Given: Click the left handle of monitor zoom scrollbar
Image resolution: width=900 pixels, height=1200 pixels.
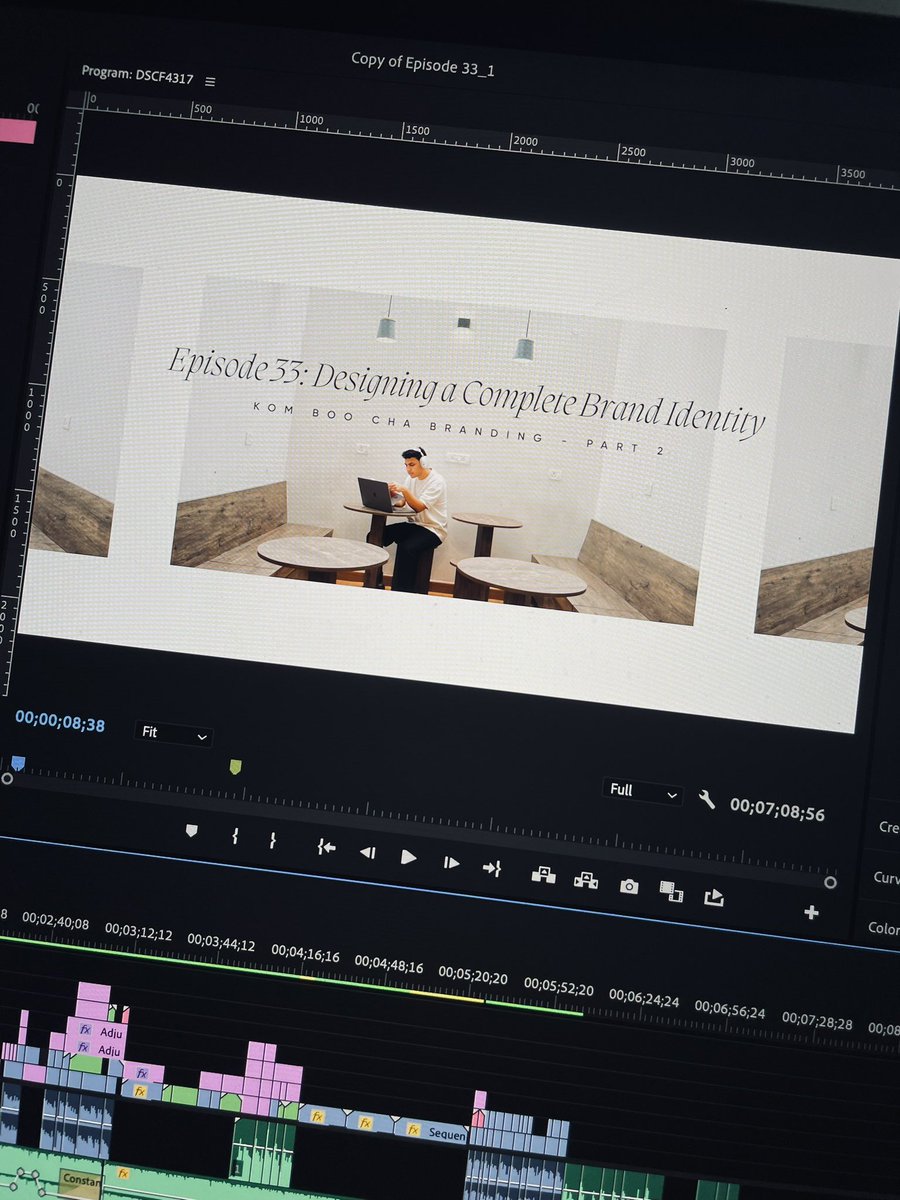Looking at the screenshot, I should coord(7,778).
